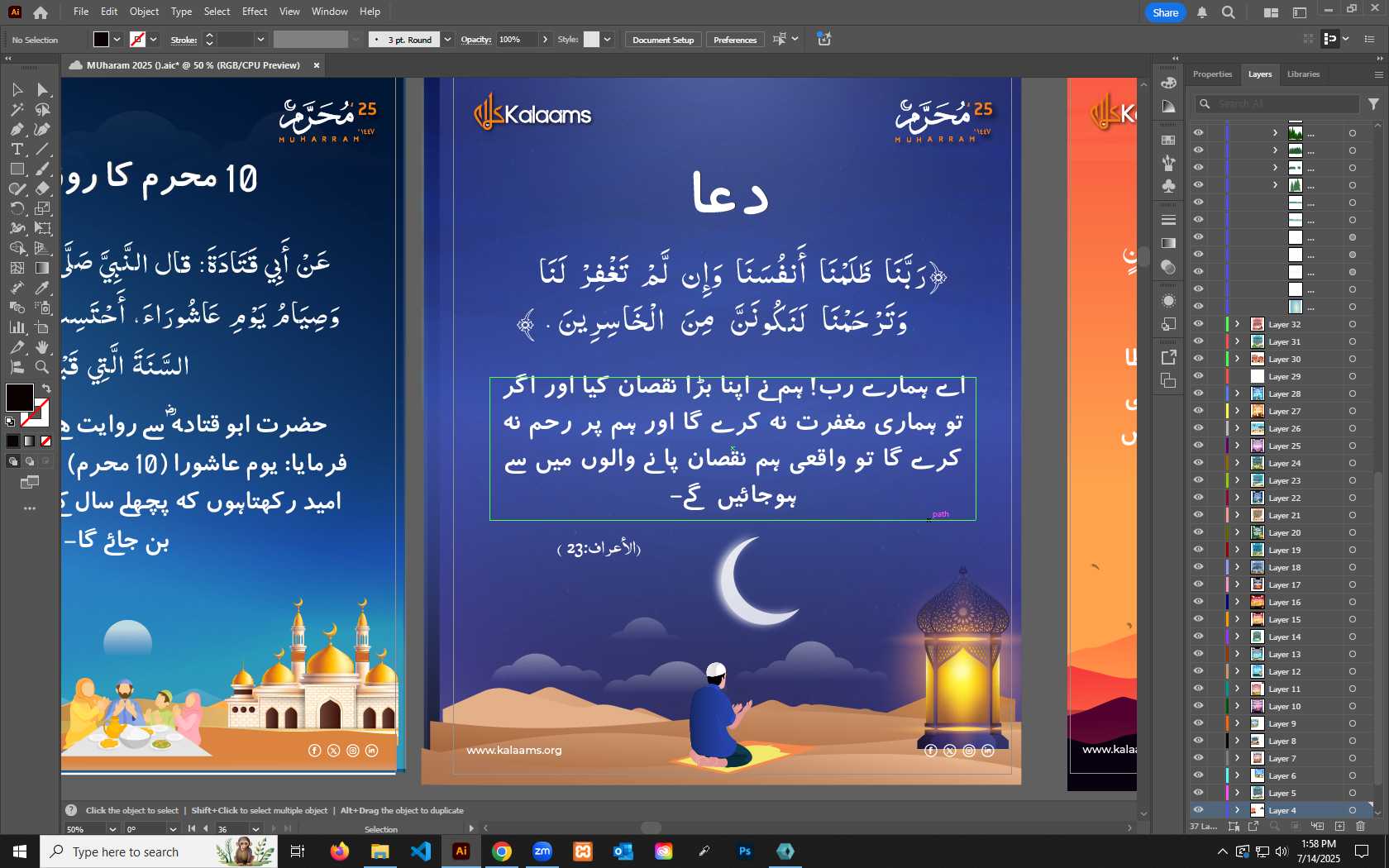Select the Hand tool
The height and width of the screenshot is (868, 1389).
[x=43, y=347]
